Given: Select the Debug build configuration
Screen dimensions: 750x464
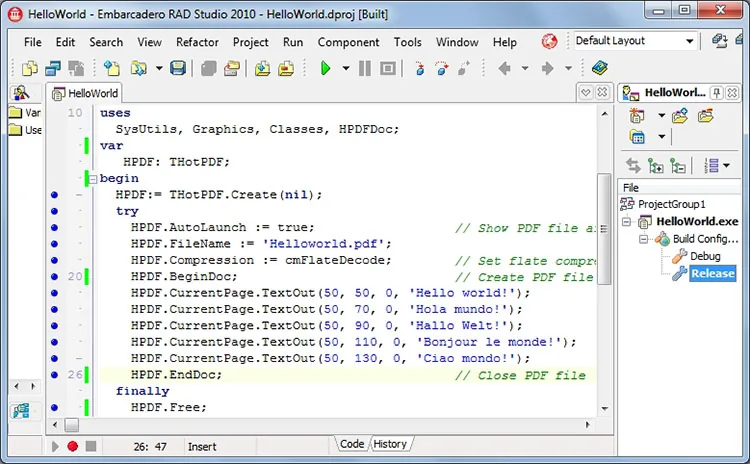Looking at the screenshot, I should point(705,256).
